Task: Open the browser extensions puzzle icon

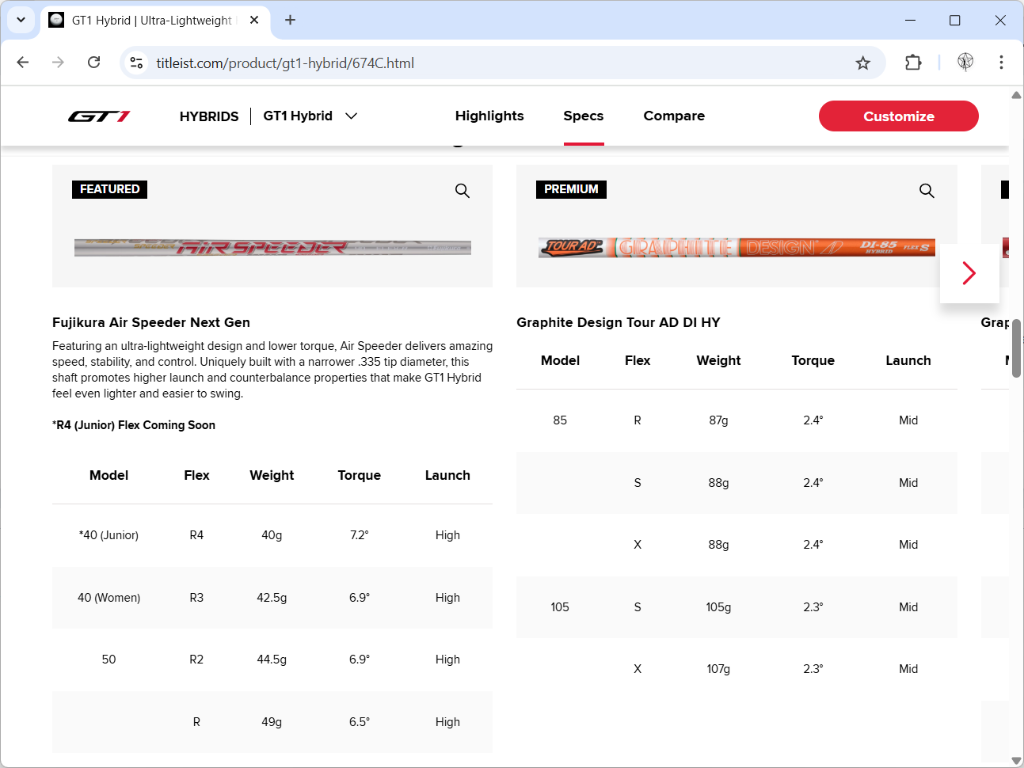Action: click(913, 63)
